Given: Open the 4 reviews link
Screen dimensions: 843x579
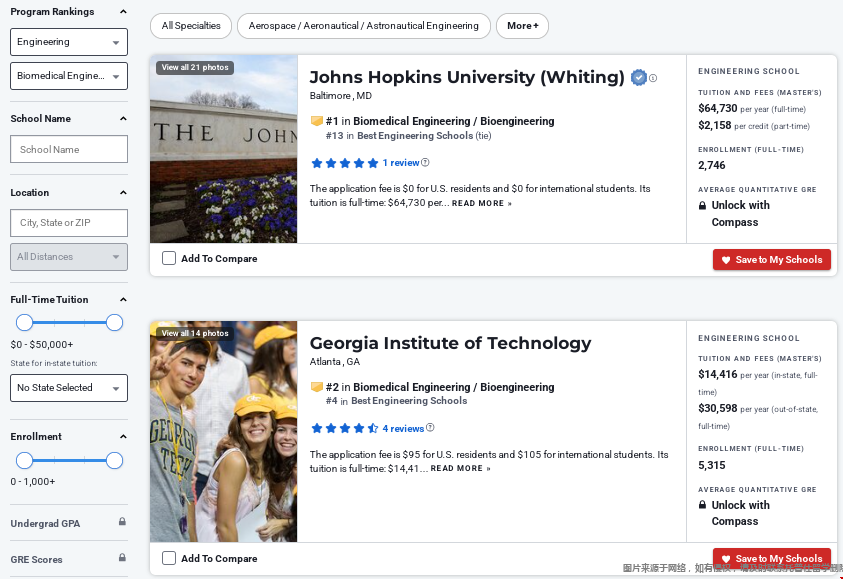Looking at the screenshot, I should tap(403, 428).
